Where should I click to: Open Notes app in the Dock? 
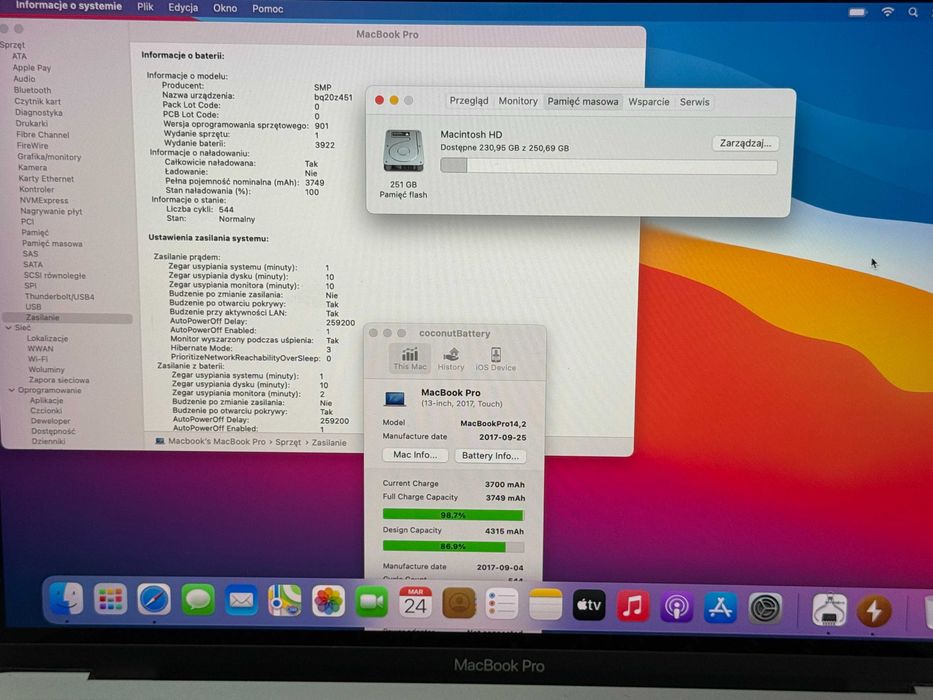[x=545, y=605]
